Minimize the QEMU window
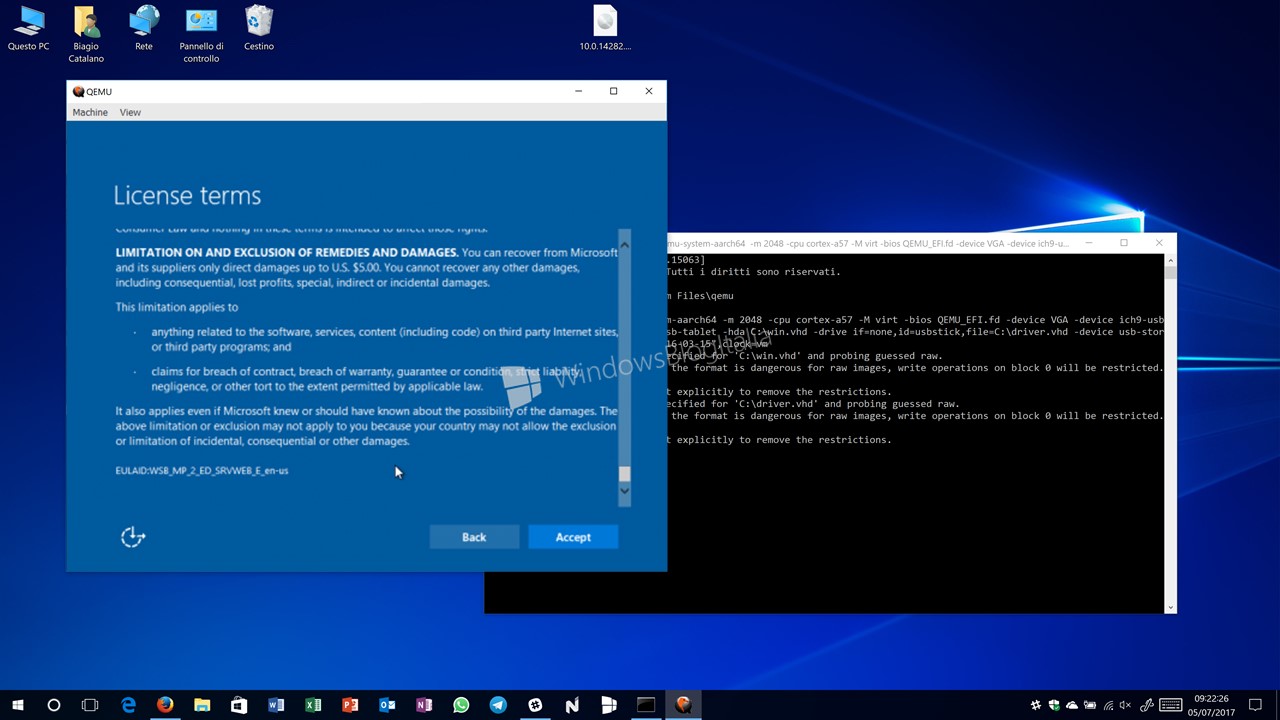The height and width of the screenshot is (720, 1280). coord(578,91)
